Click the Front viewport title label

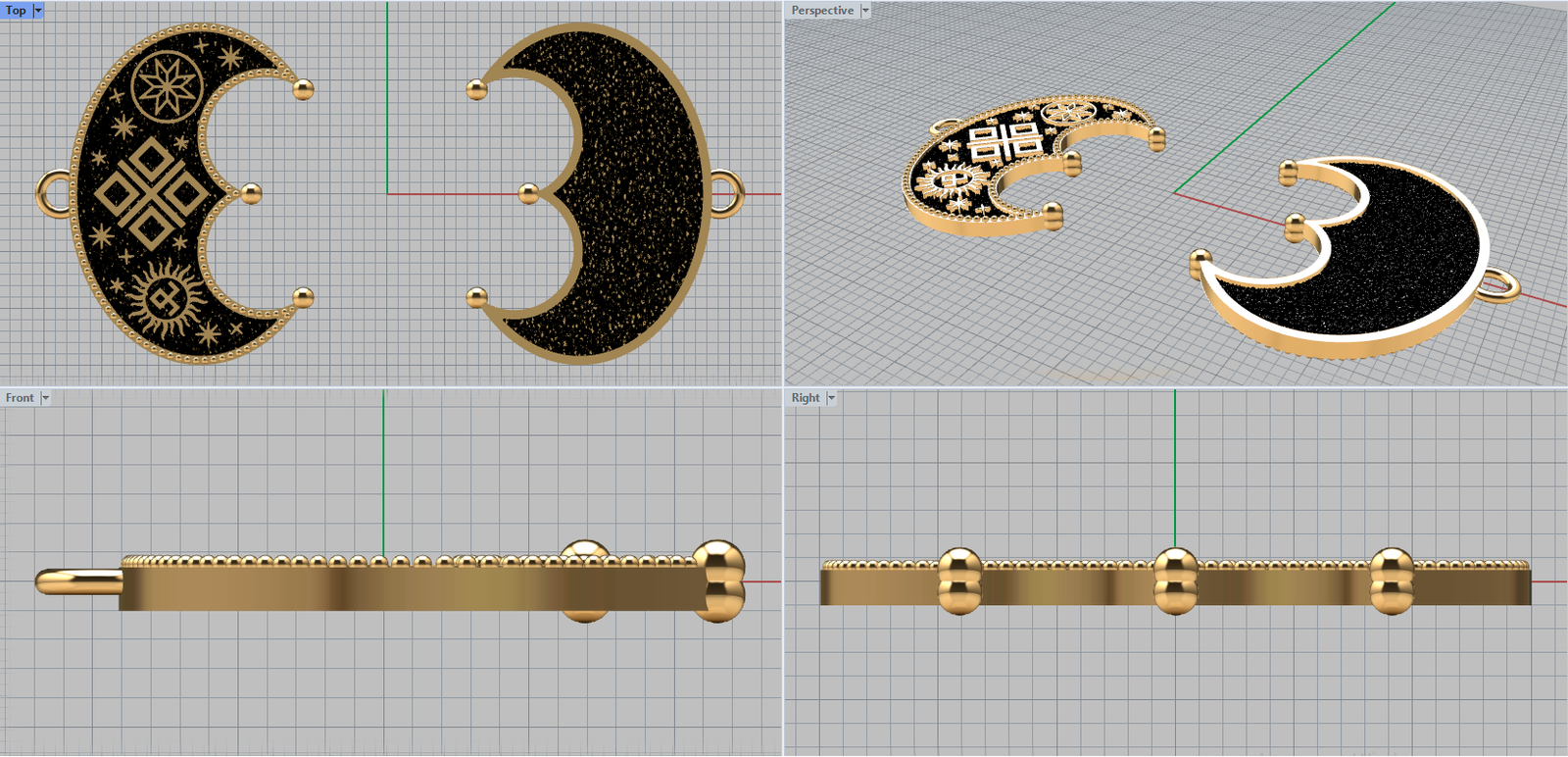[20, 397]
